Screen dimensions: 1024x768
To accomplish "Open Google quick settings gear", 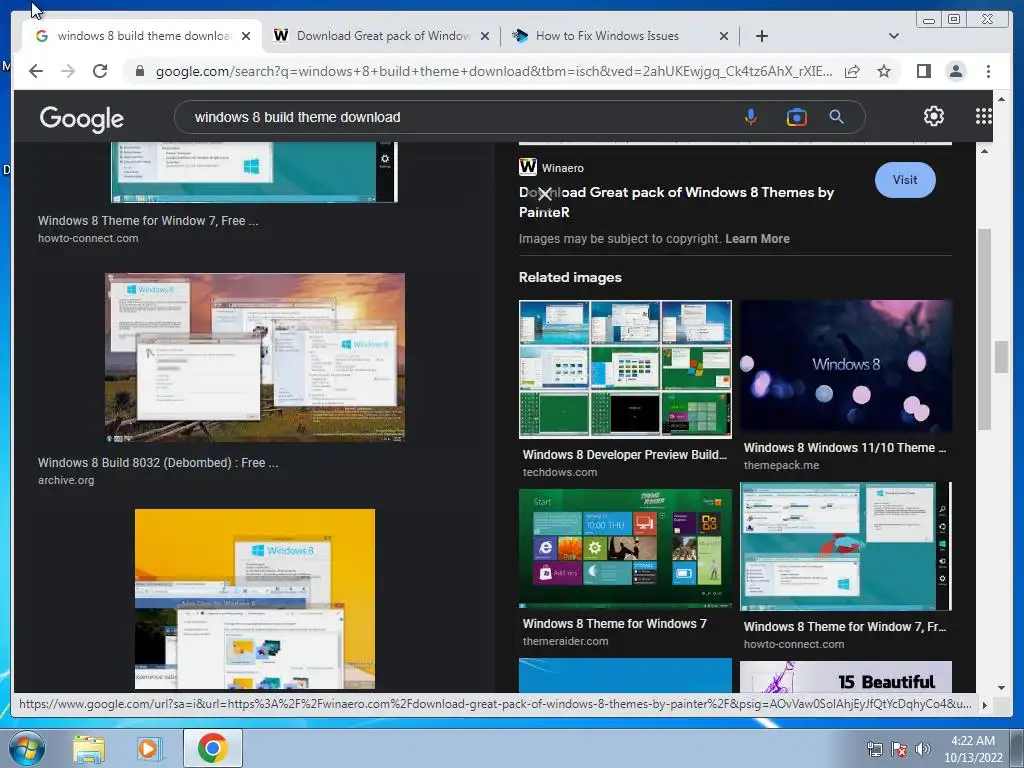I will click(x=934, y=116).
